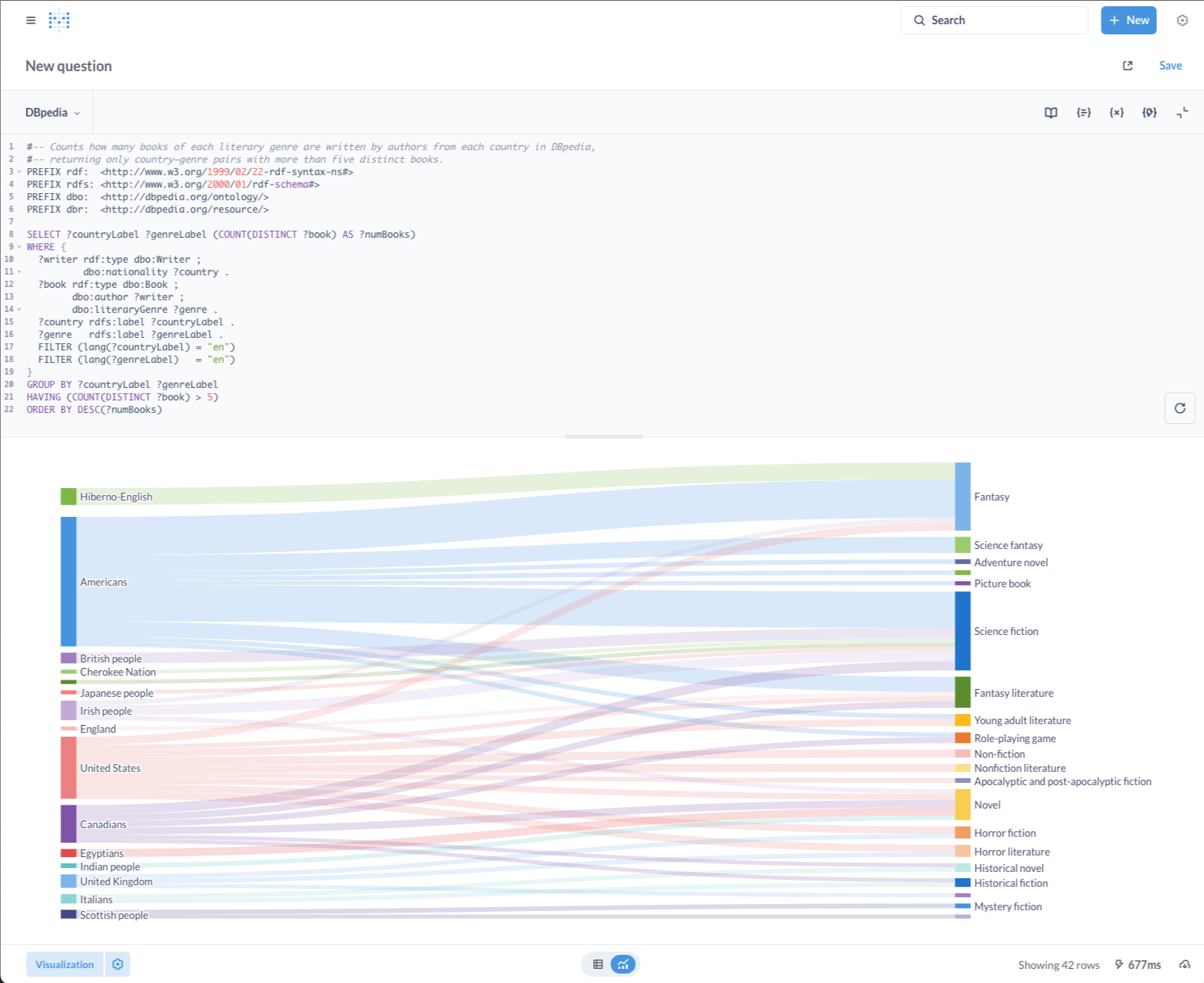Click the Hiberno-English green node
1204x983 pixels.
(69, 497)
